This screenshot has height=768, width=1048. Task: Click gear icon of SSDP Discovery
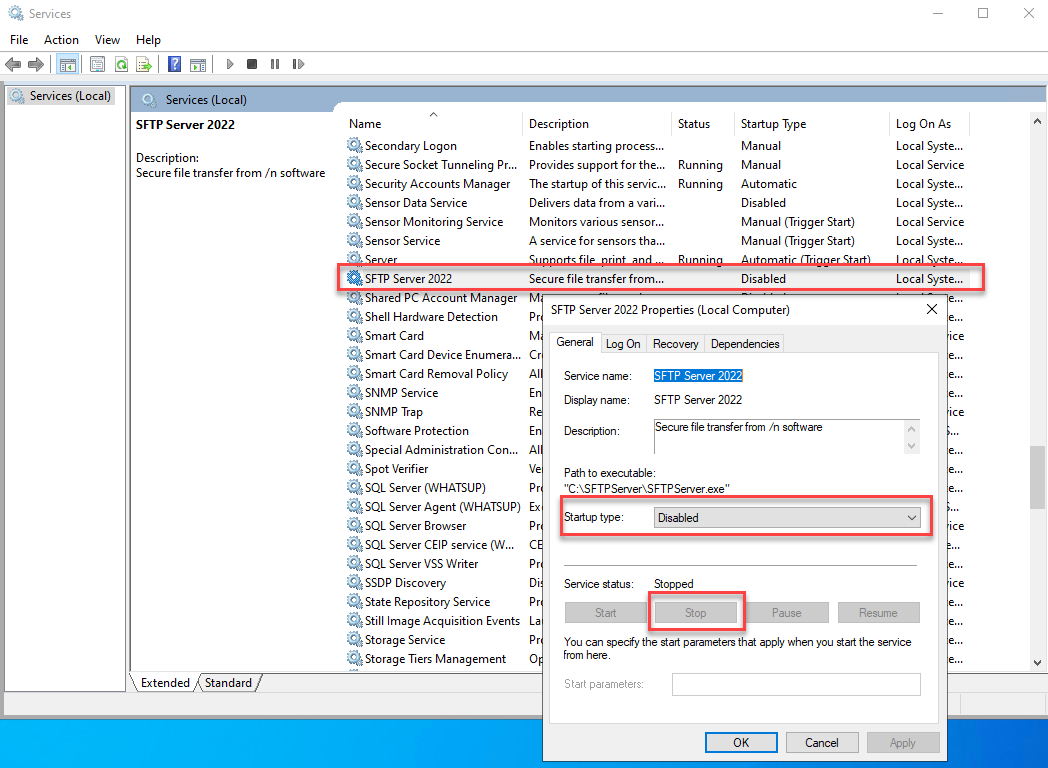[x=355, y=582]
